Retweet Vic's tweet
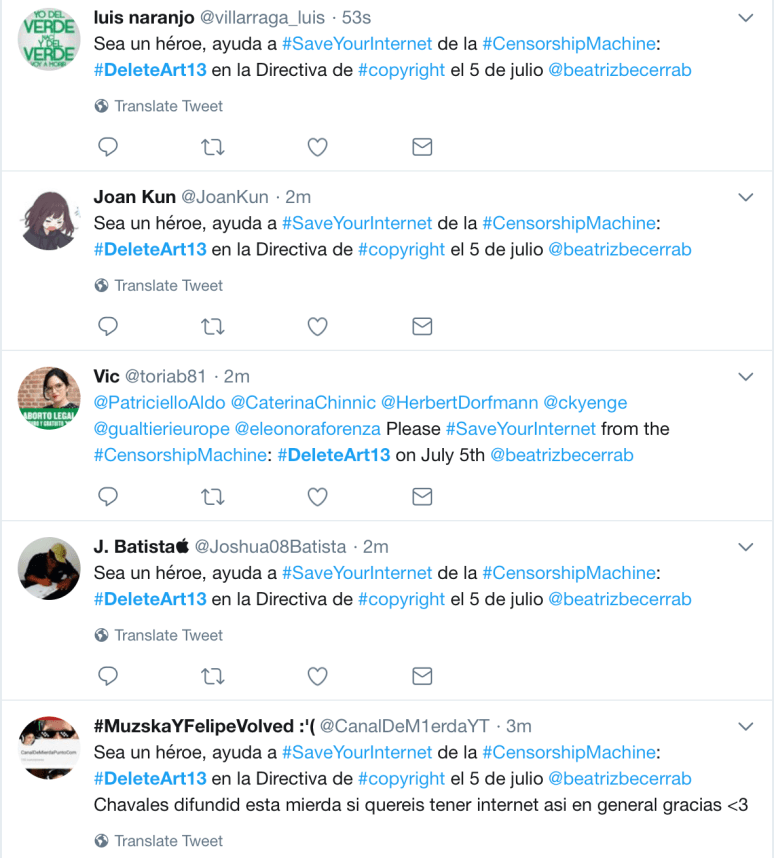The image size is (774, 858). [212, 497]
